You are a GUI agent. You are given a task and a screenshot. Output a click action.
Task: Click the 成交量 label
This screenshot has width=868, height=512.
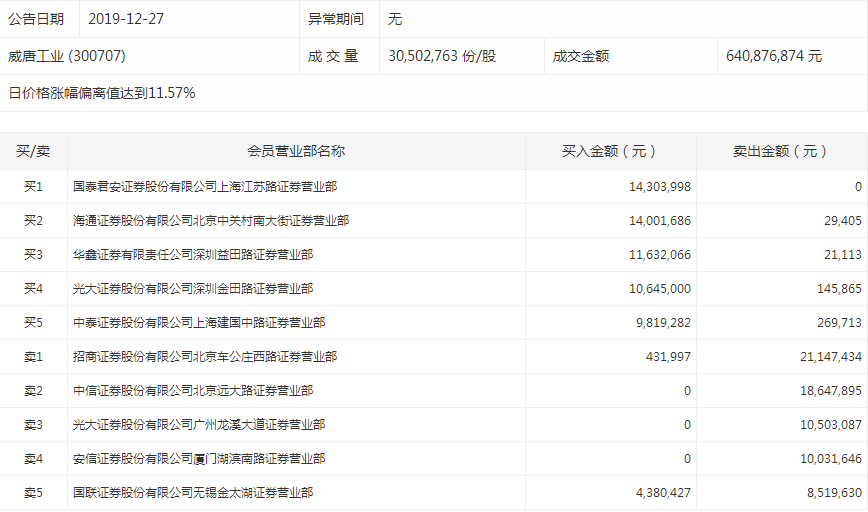tap(333, 56)
